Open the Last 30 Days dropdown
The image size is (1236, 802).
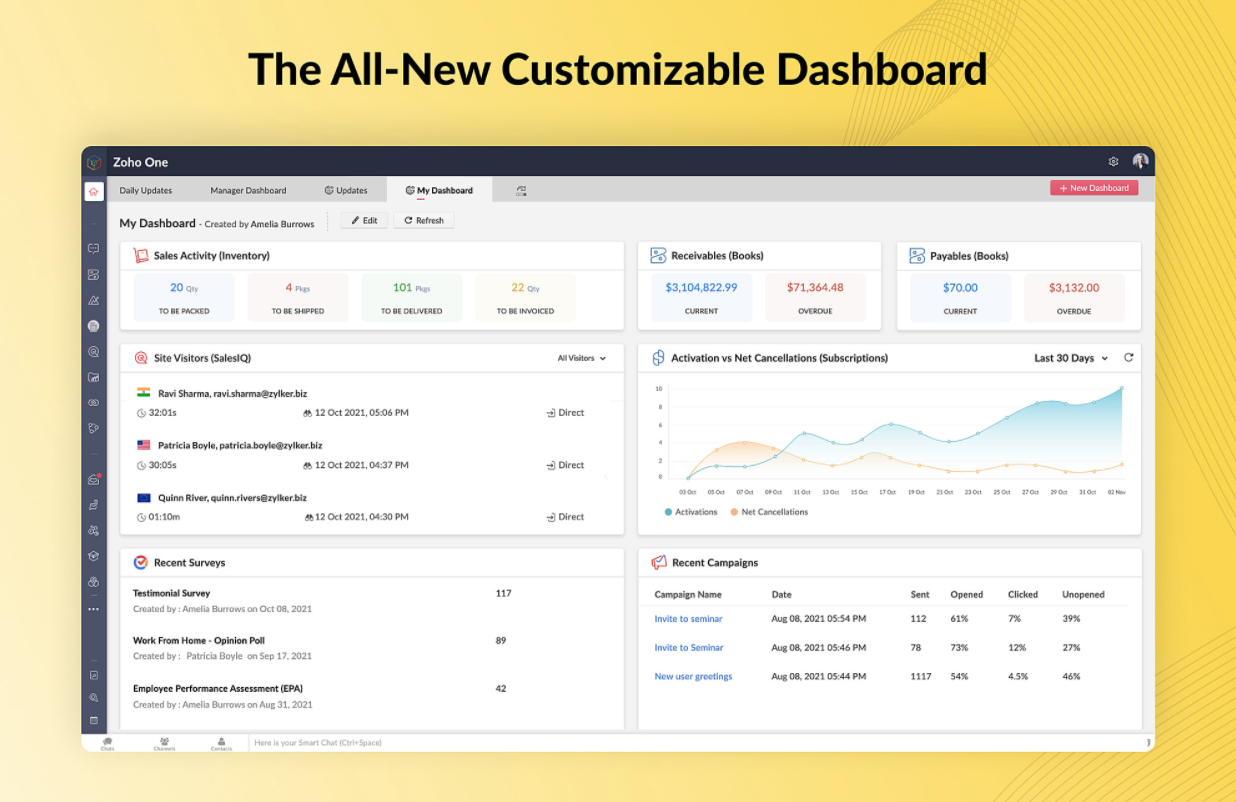1071,358
